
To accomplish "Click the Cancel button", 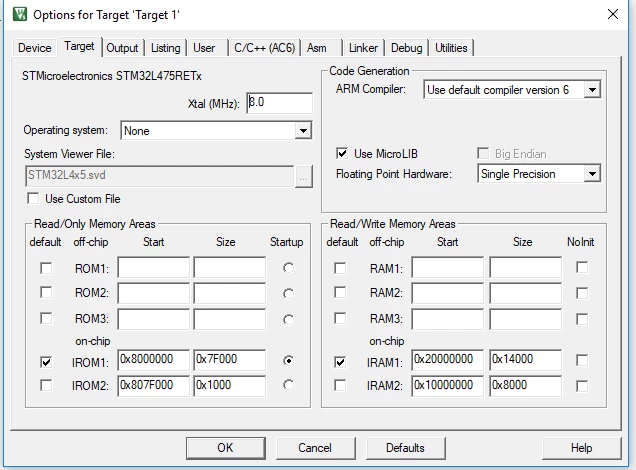I will (315, 448).
